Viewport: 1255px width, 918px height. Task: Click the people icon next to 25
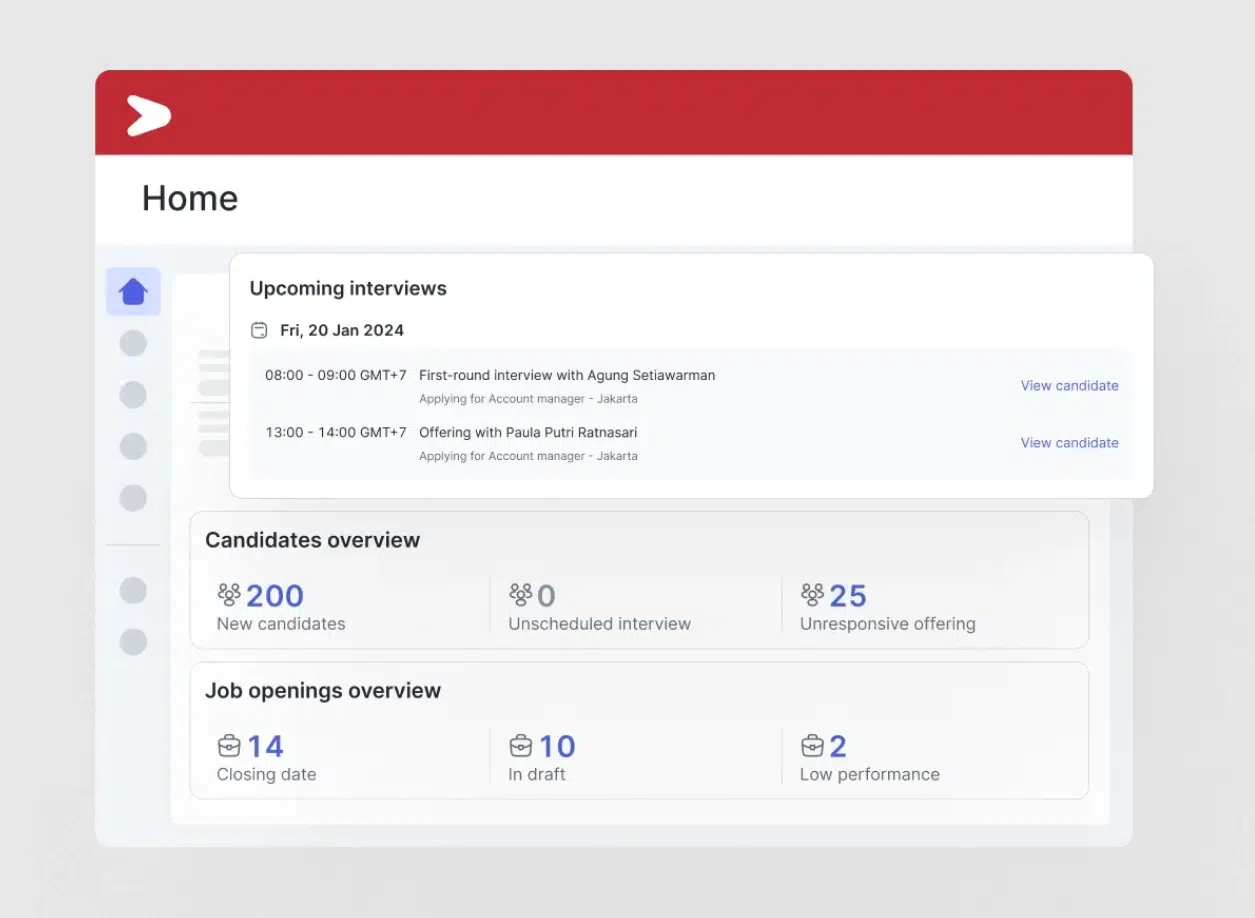click(x=812, y=595)
